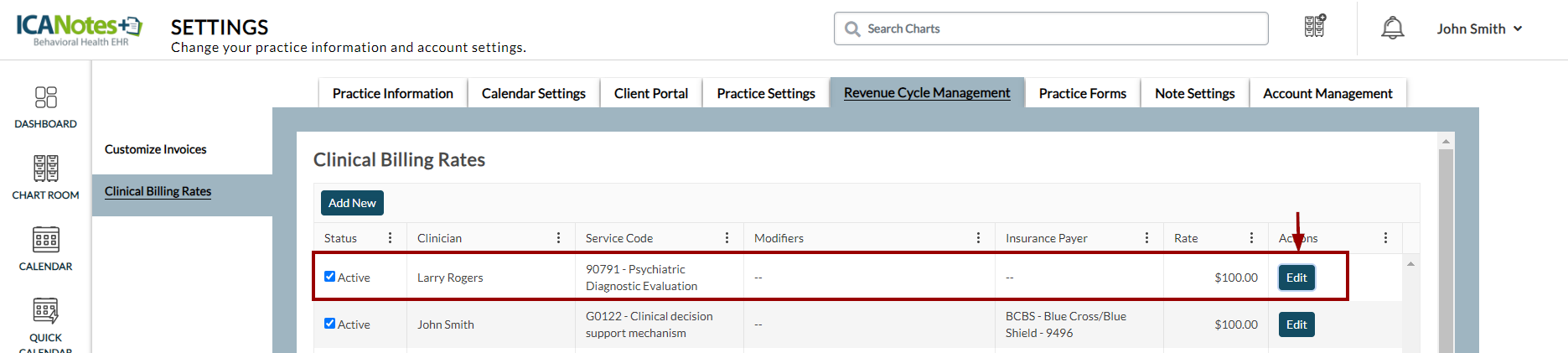Click the notification bell icon
Viewport: 1568px width, 353px height.
point(1392,29)
